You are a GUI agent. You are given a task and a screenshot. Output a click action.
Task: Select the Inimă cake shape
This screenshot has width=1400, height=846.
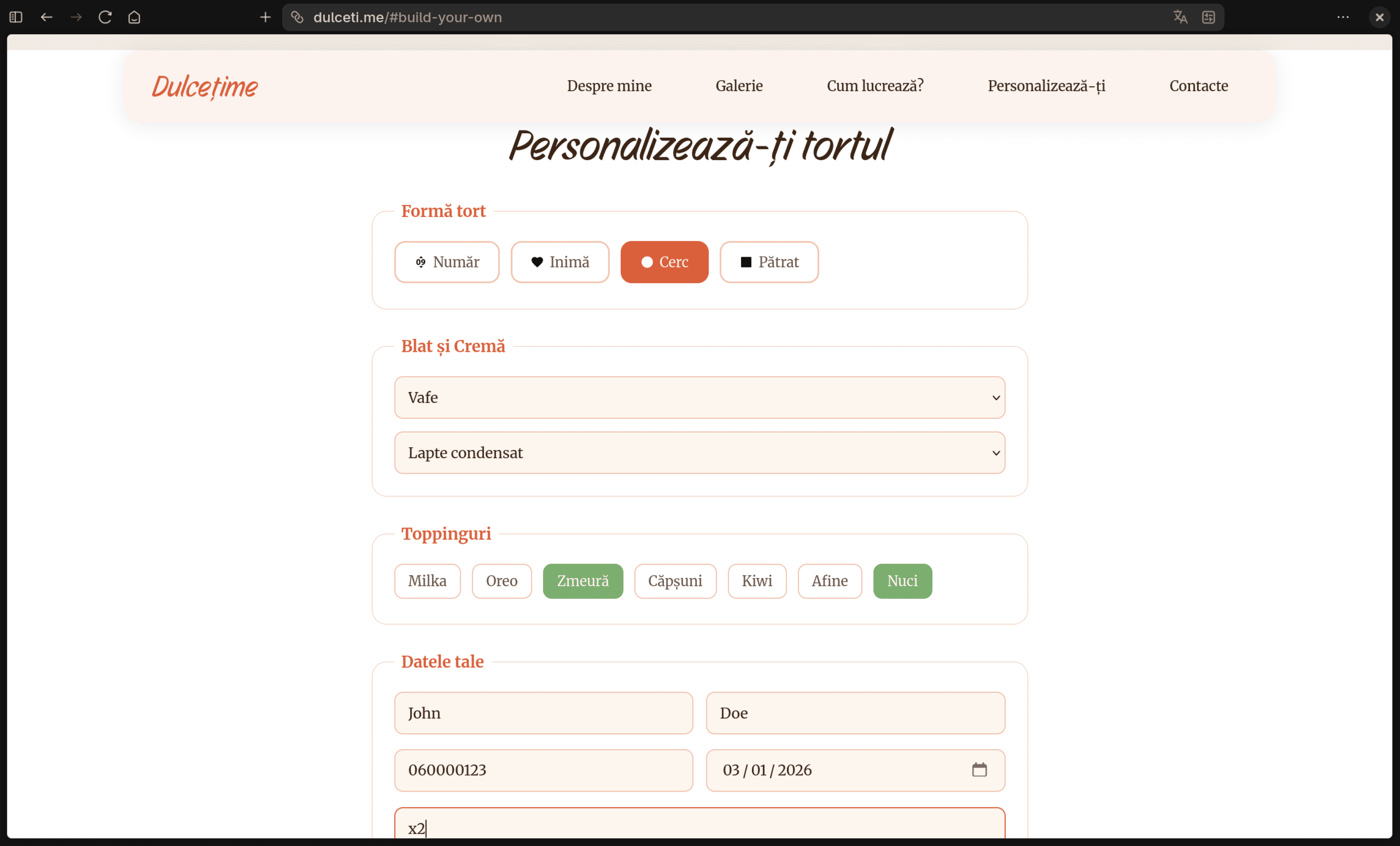click(x=560, y=262)
